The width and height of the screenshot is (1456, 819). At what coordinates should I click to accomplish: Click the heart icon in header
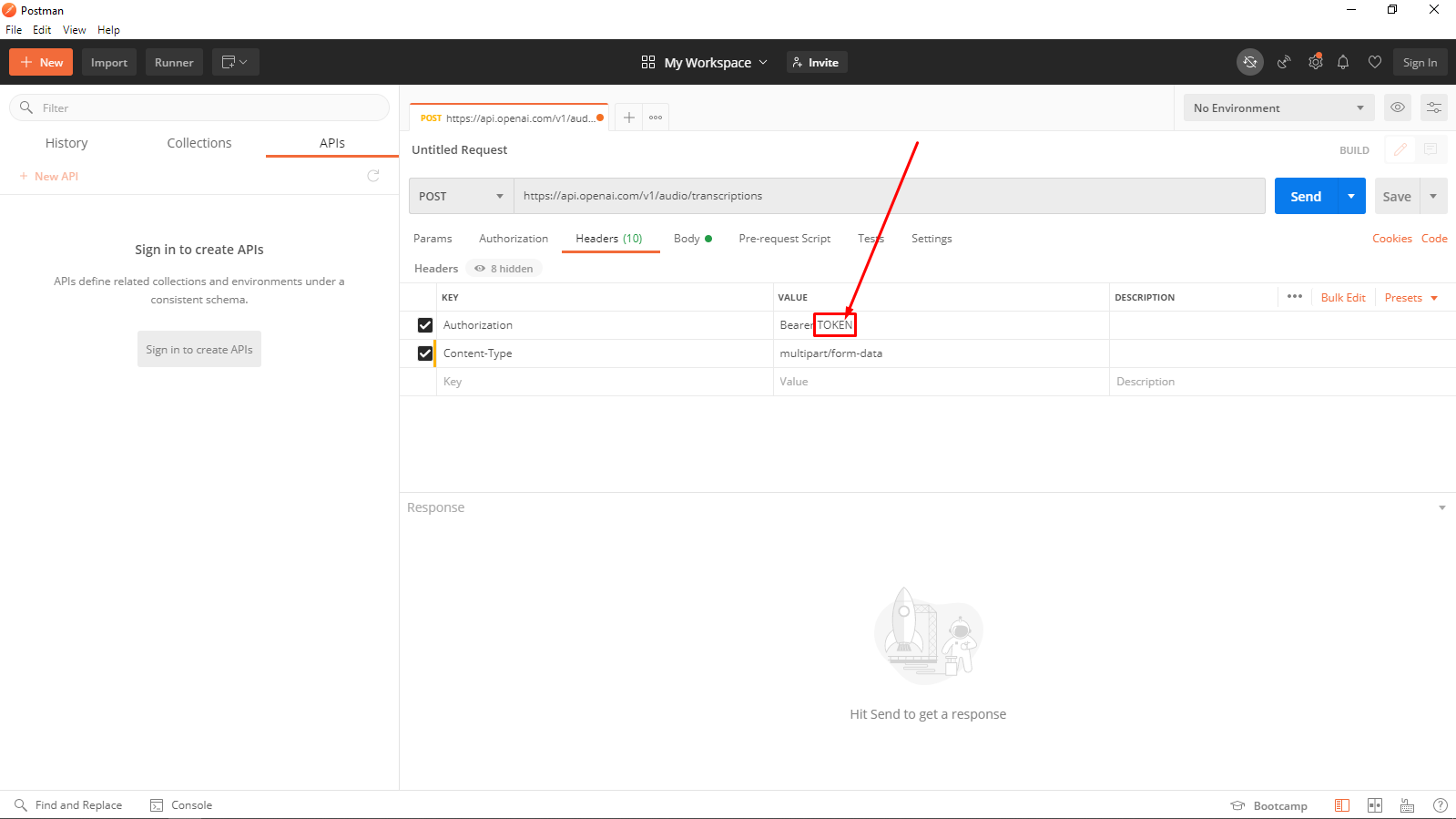click(x=1375, y=62)
